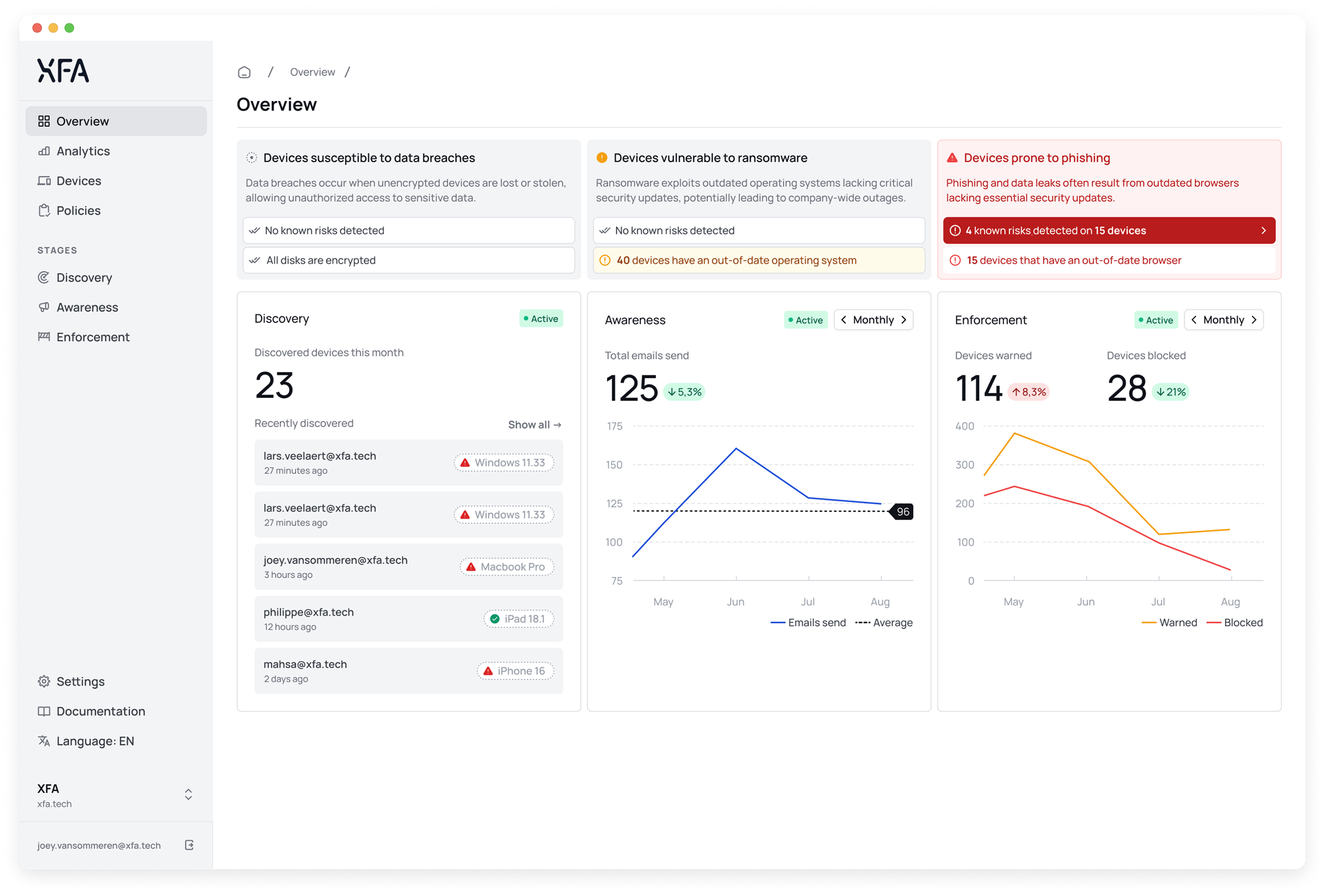
Task: Select Language EN switcher
Action: (x=96, y=741)
